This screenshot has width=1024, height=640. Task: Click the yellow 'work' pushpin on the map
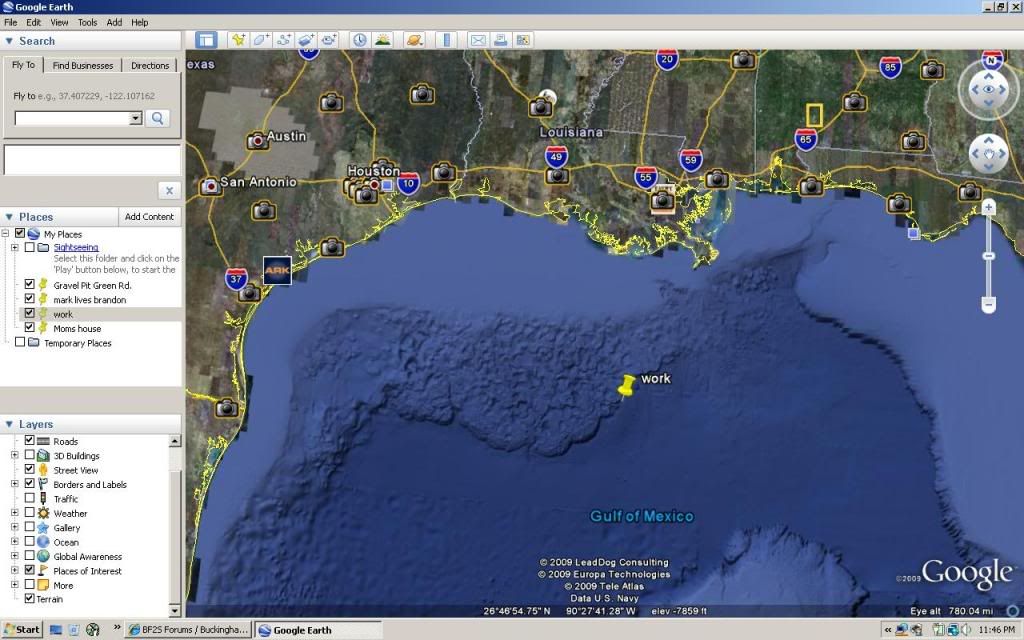[x=627, y=385]
